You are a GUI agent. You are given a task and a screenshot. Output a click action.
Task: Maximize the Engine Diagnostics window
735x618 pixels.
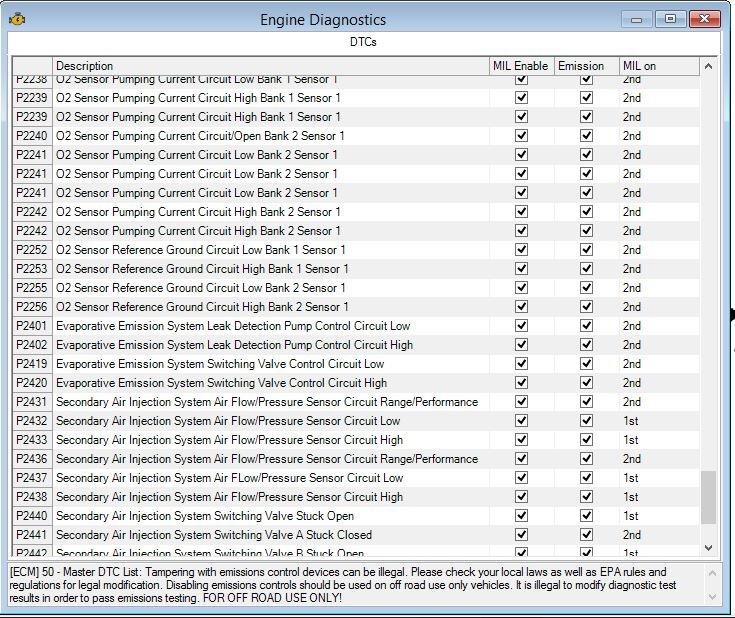(671, 19)
